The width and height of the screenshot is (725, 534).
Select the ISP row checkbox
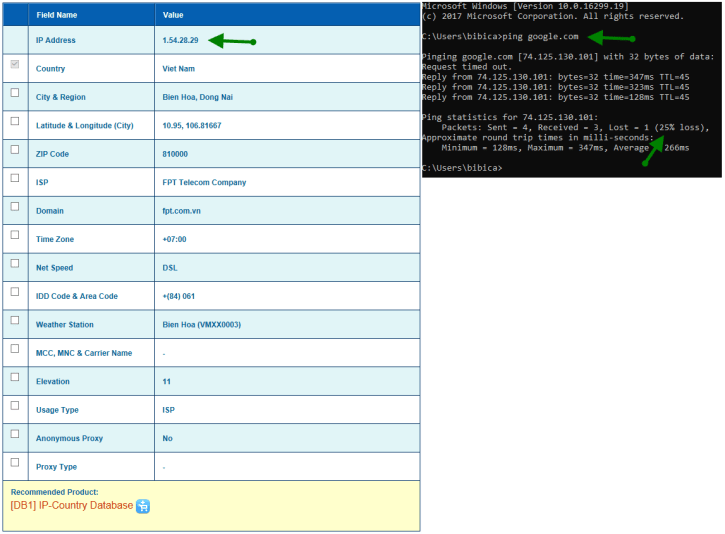click(x=14, y=178)
